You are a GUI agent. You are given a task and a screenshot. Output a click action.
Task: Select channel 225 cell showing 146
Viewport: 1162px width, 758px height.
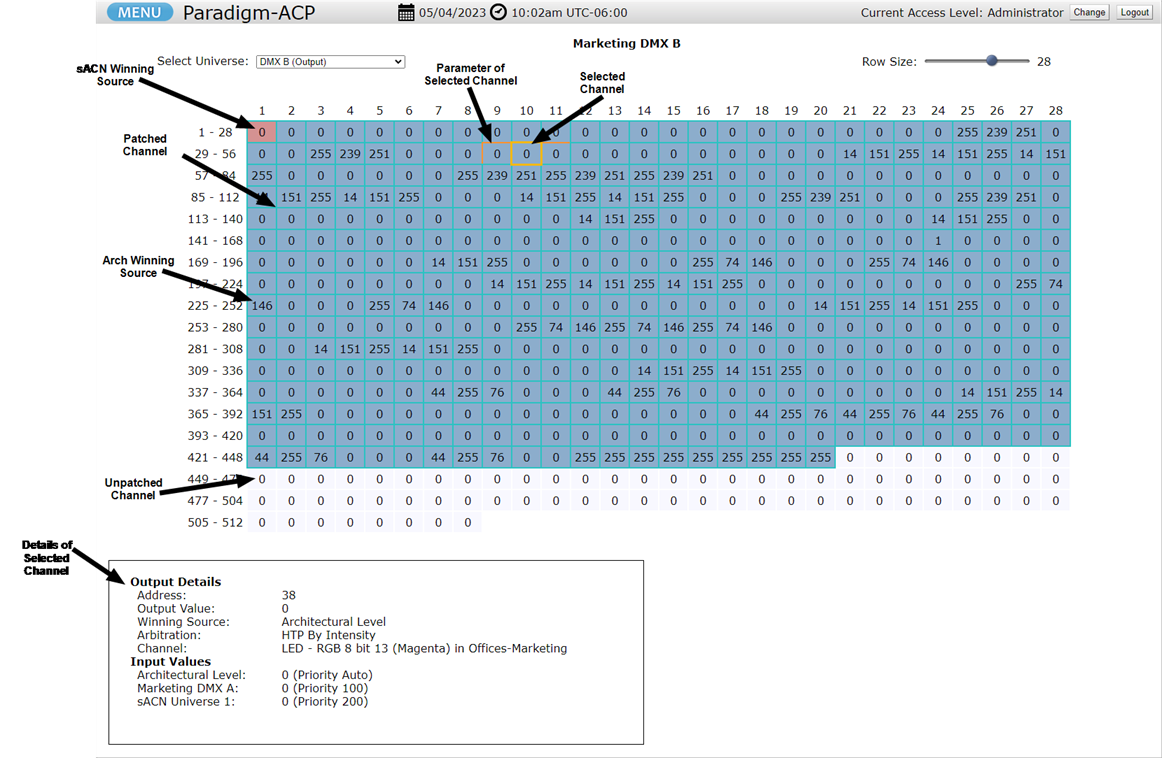coord(262,306)
